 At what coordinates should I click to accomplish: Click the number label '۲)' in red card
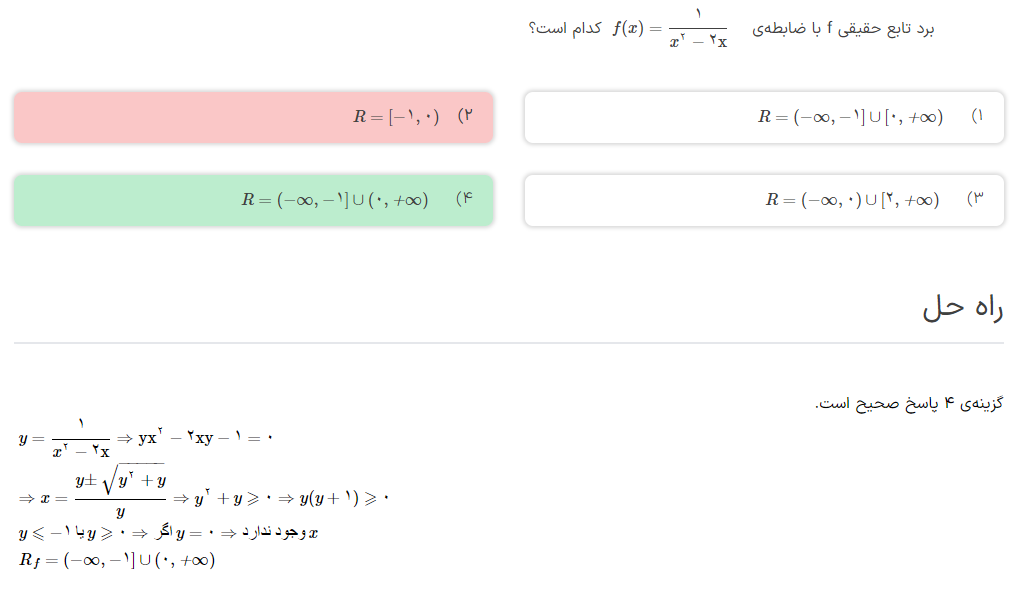pyautogui.click(x=464, y=117)
